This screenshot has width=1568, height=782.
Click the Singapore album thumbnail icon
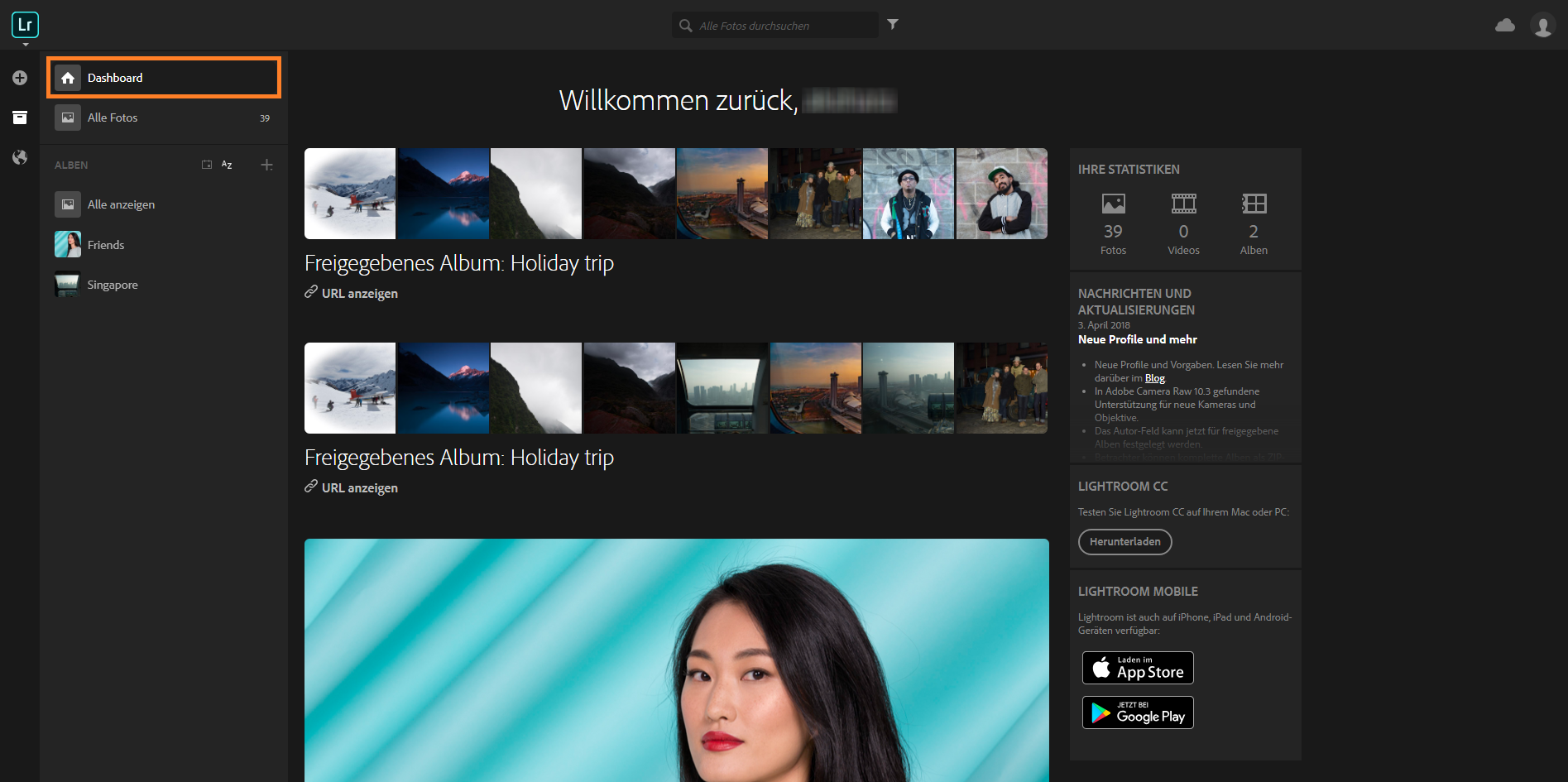coord(68,285)
